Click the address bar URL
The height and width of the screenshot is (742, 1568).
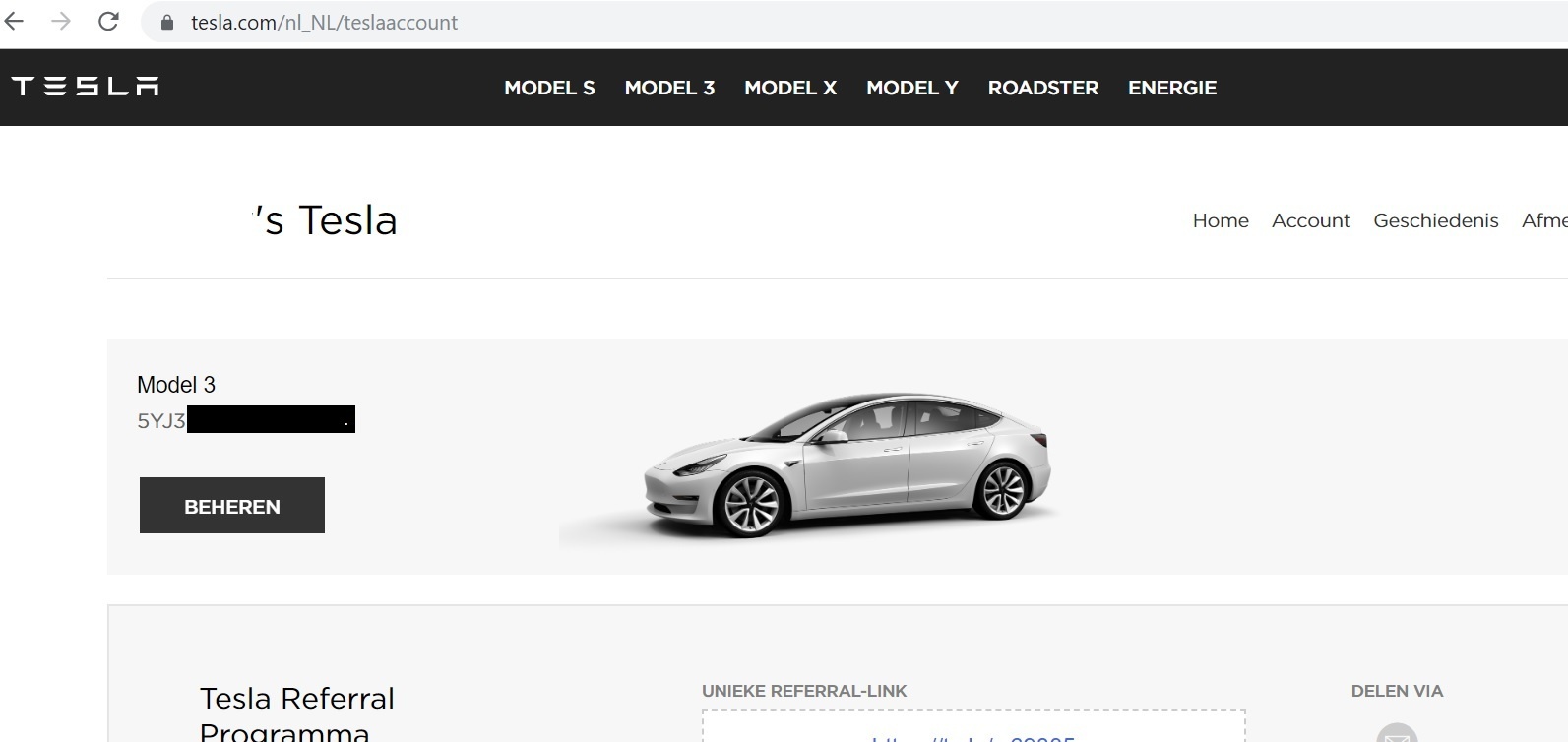coord(324,23)
